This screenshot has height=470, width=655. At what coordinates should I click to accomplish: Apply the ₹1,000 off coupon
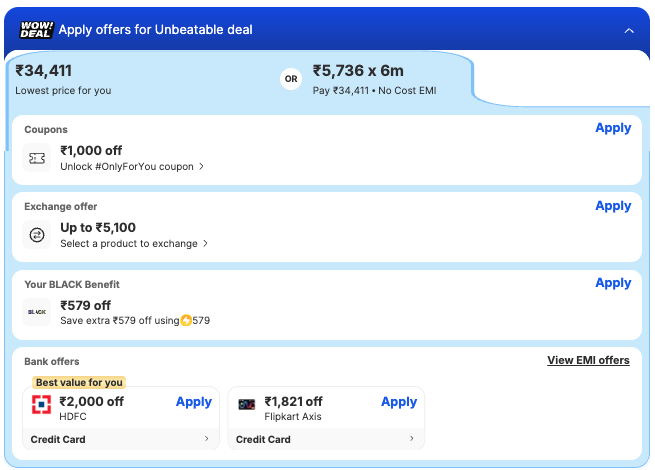613,128
